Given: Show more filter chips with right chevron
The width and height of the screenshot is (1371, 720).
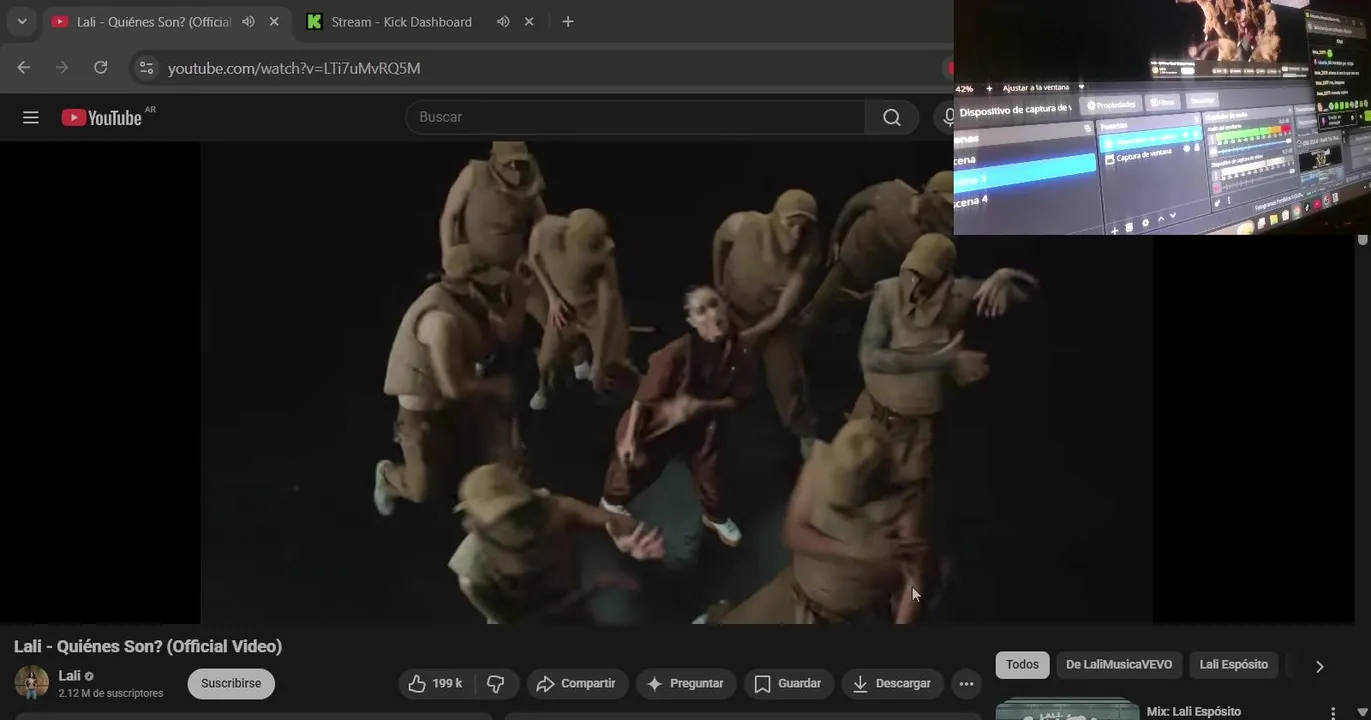Looking at the screenshot, I should click(1319, 666).
